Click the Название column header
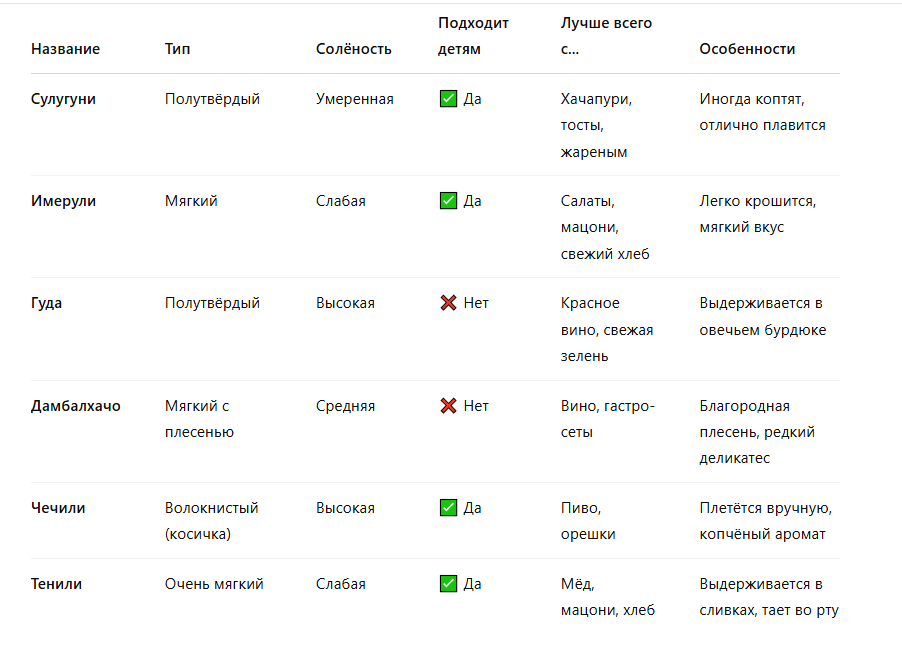The height and width of the screenshot is (655, 902). [x=65, y=49]
